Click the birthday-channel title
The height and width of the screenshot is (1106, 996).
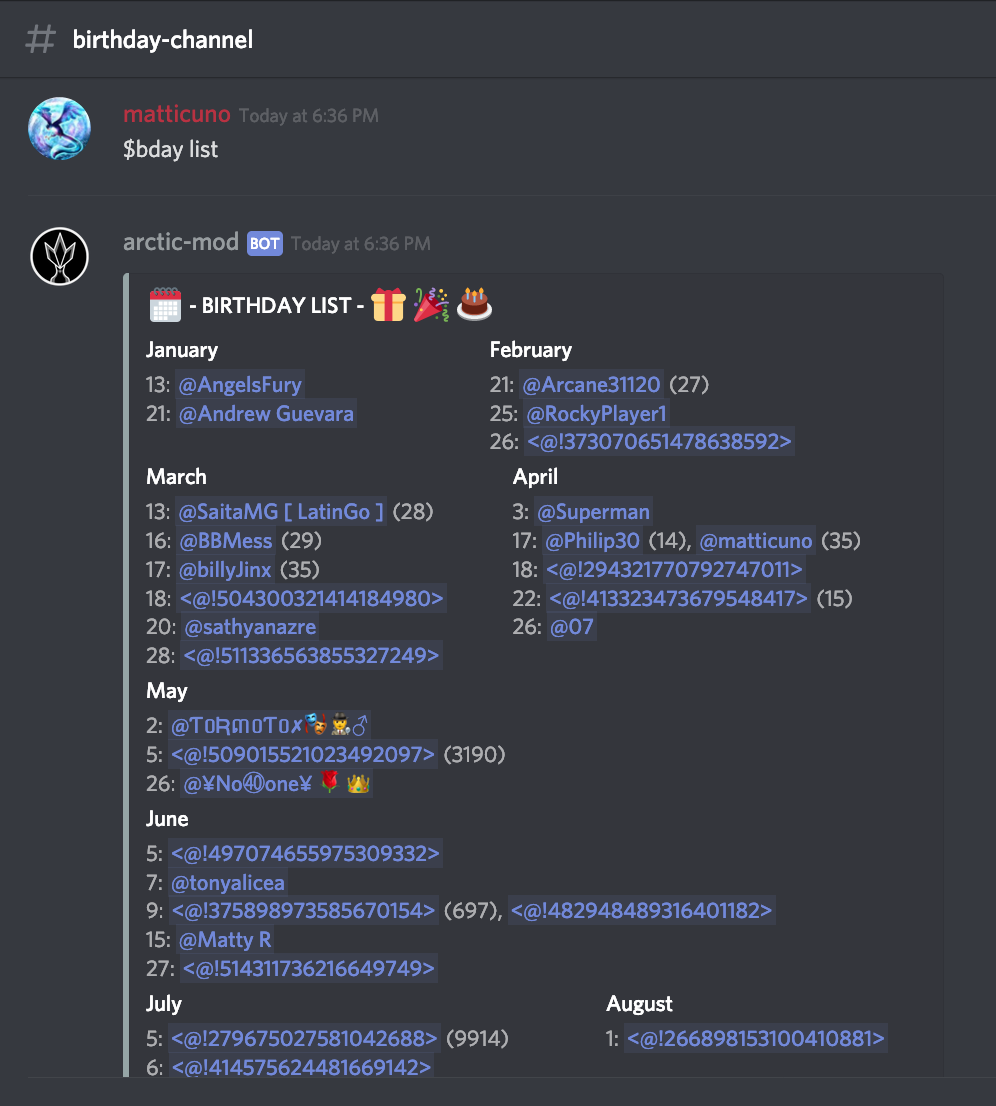coord(163,40)
